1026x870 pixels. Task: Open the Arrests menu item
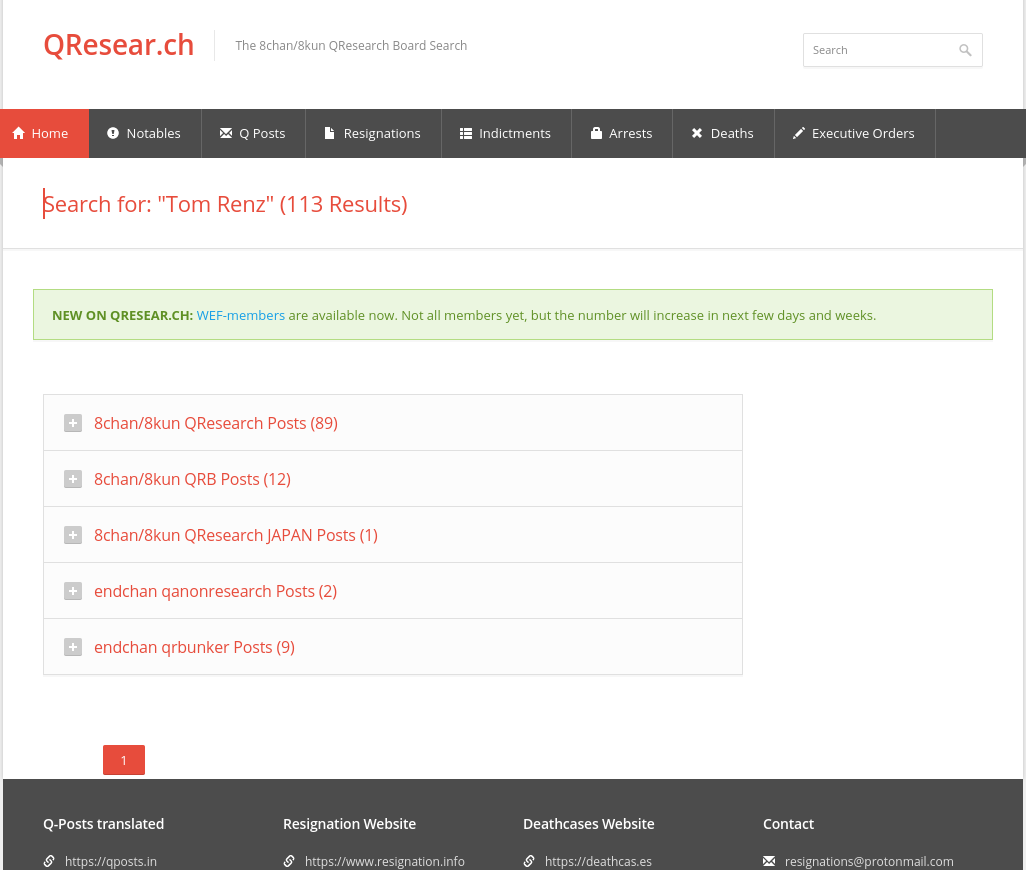[x=622, y=133]
